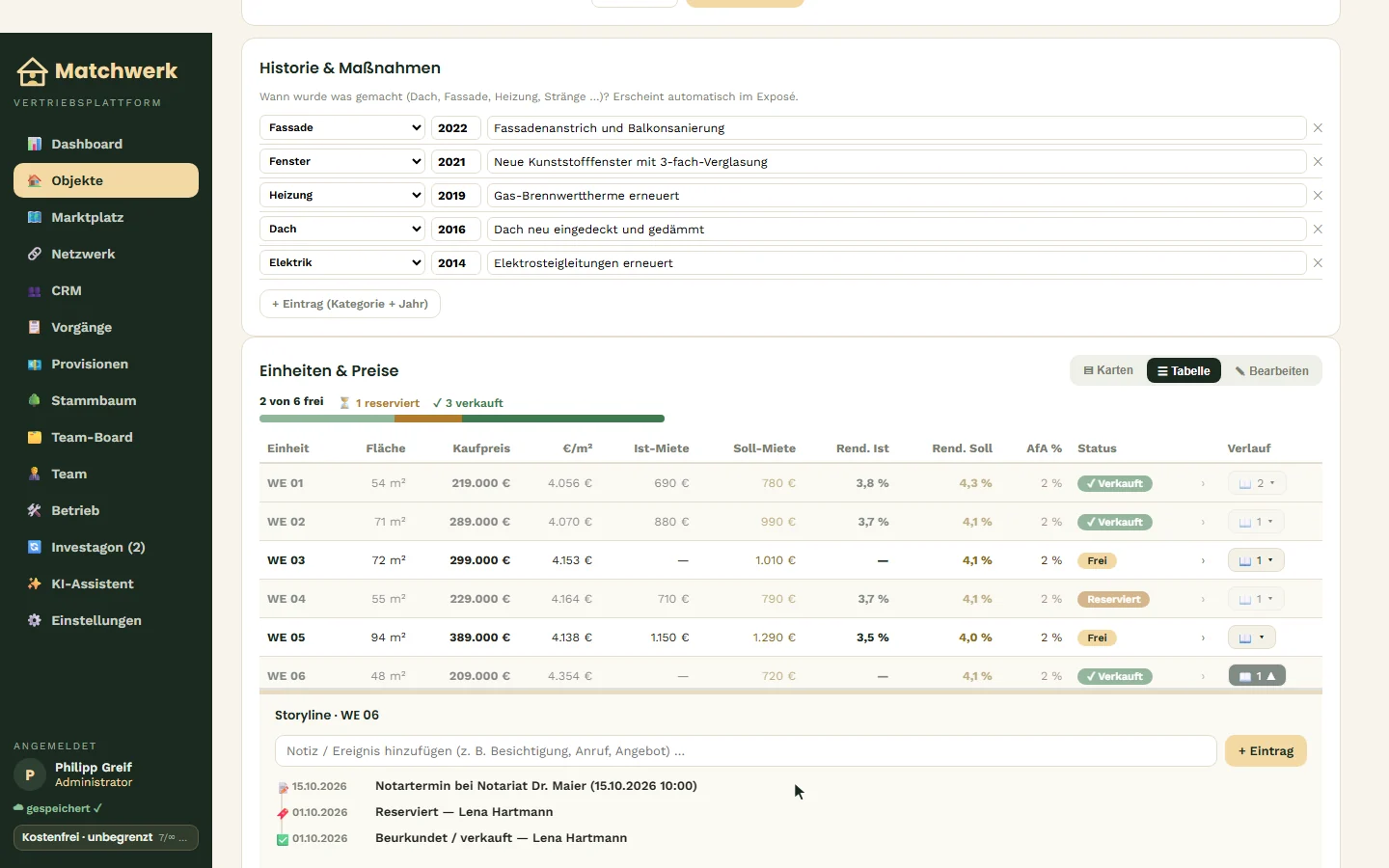This screenshot has width=1389, height=868.
Task: Edit the year 2021 field for Fenster
Action: click(x=456, y=162)
